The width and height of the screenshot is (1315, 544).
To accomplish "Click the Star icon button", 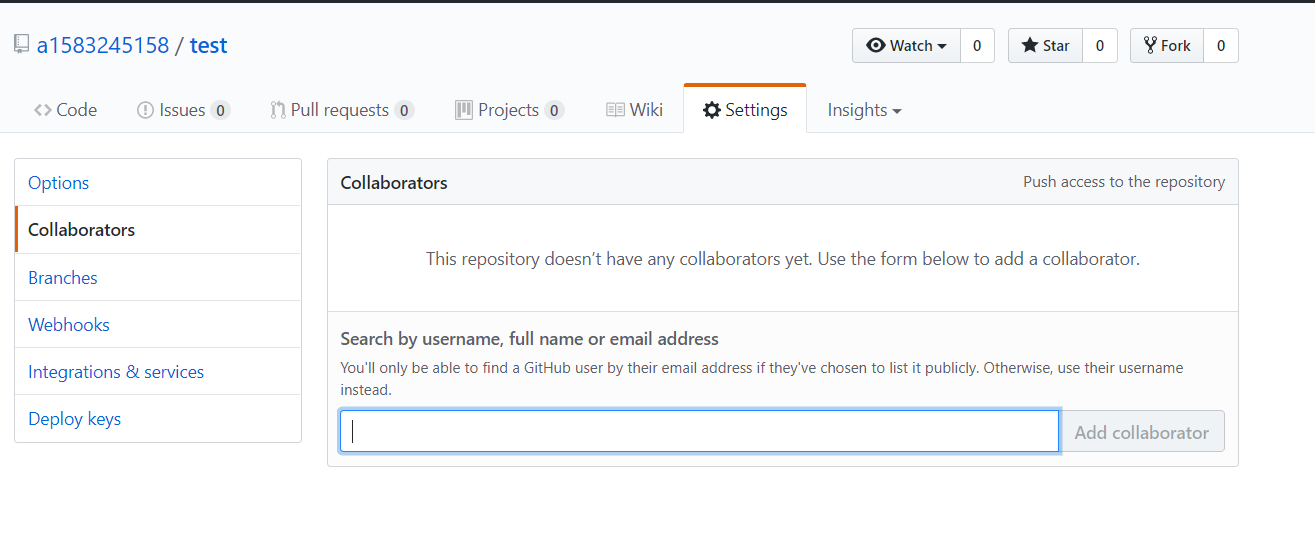I will [1029, 46].
